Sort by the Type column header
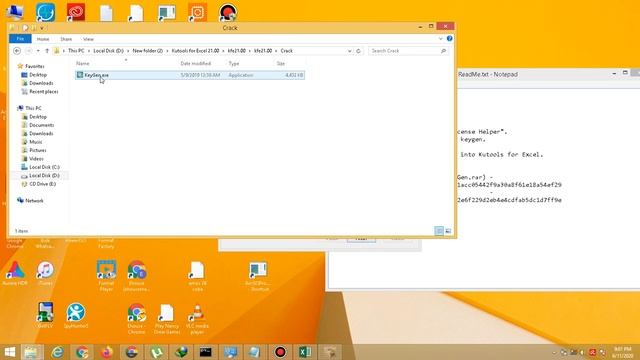Image resolution: width=640 pixels, height=360 pixels. pyautogui.click(x=234, y=64)
